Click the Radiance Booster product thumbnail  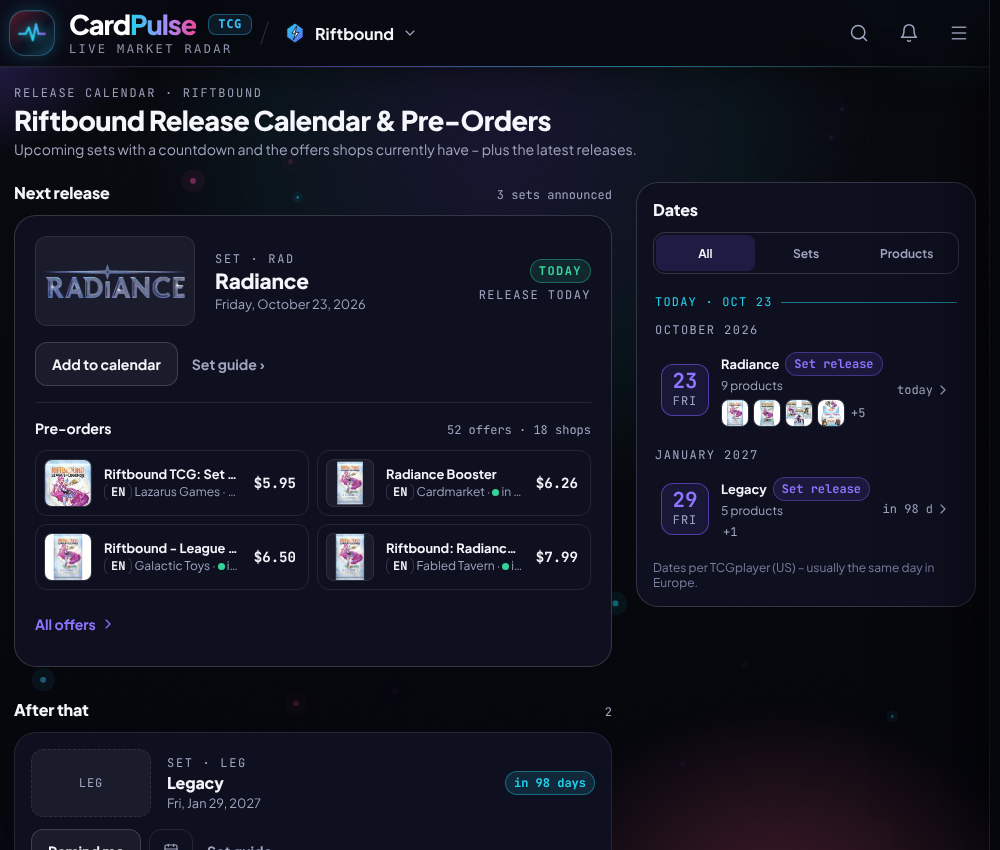(x=350, y=483)
